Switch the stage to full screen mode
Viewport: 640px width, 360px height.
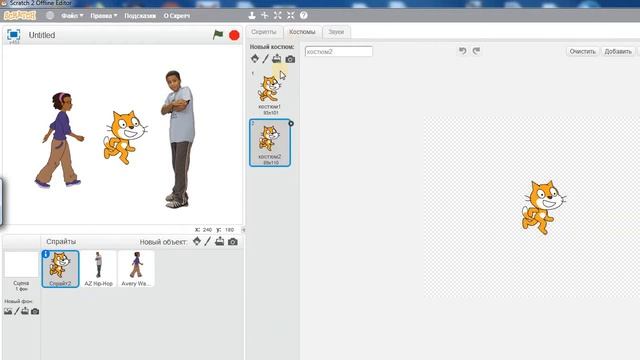[x=13, y=35]
